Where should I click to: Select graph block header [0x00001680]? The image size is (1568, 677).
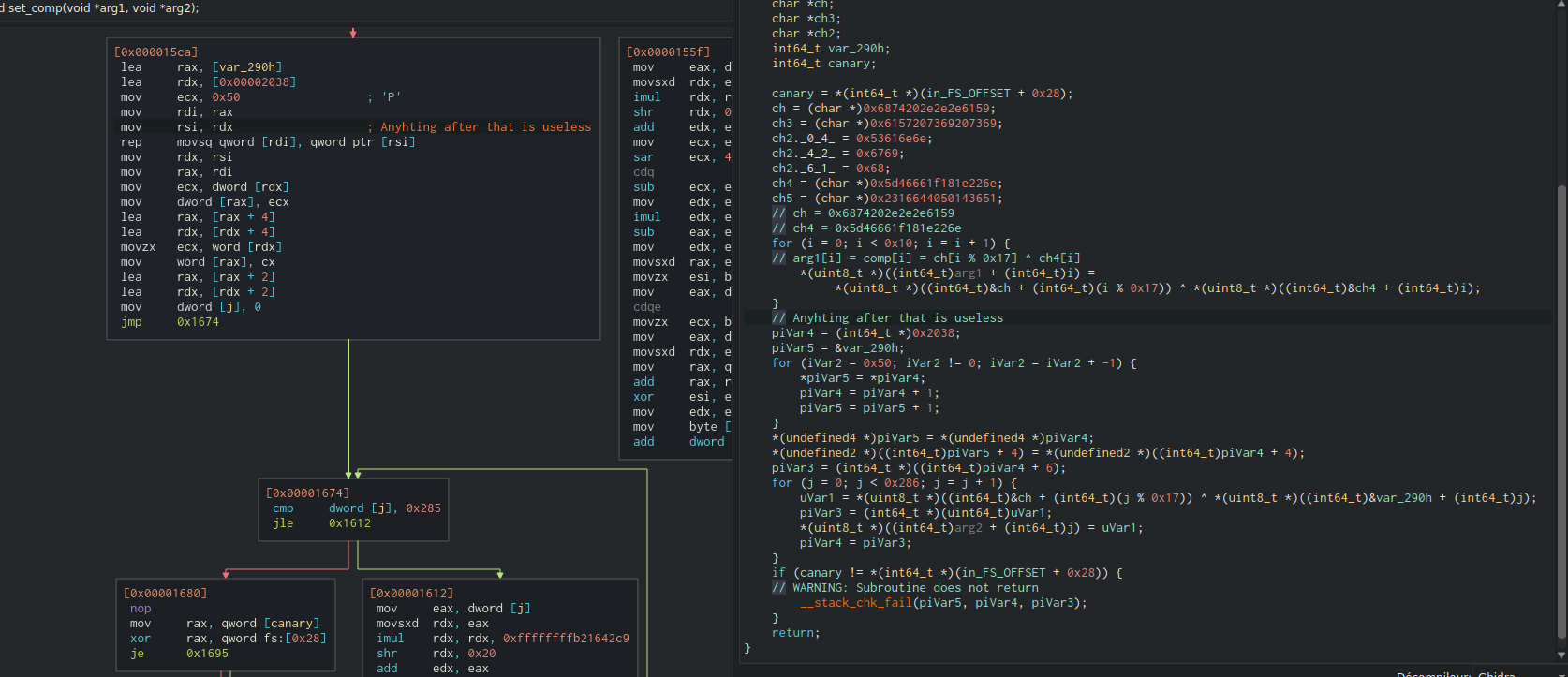[166, 594]
